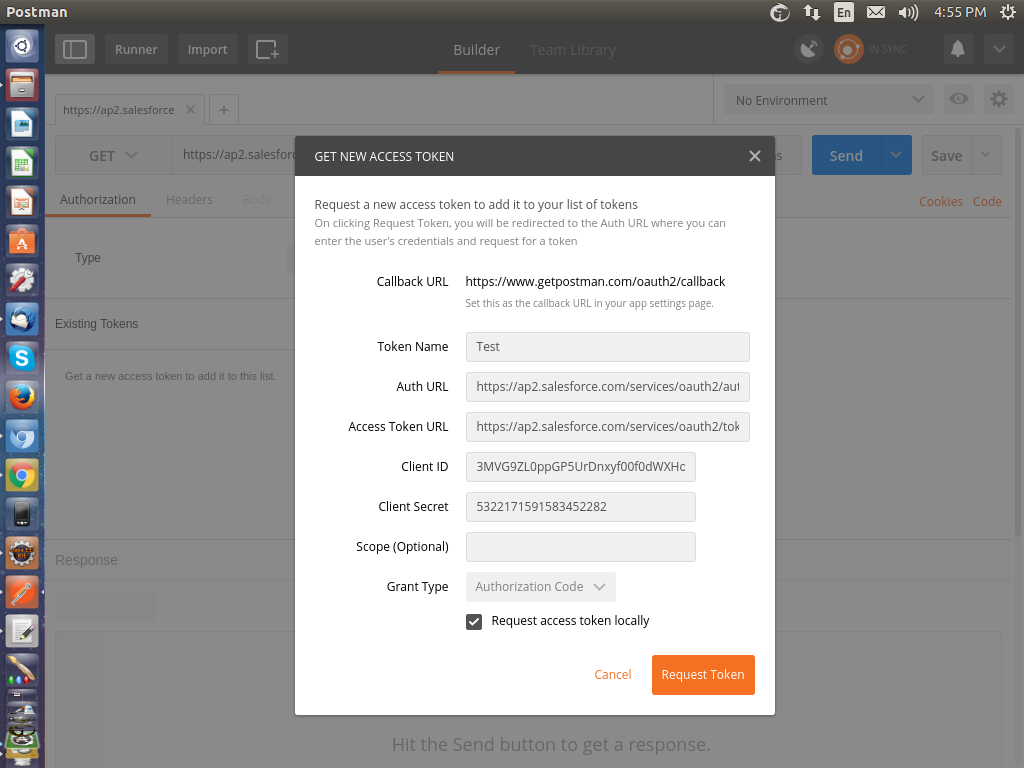Screen dimensions: 1024x768
Task: Switch to the Team Library tab
Action: pos(573,50)
